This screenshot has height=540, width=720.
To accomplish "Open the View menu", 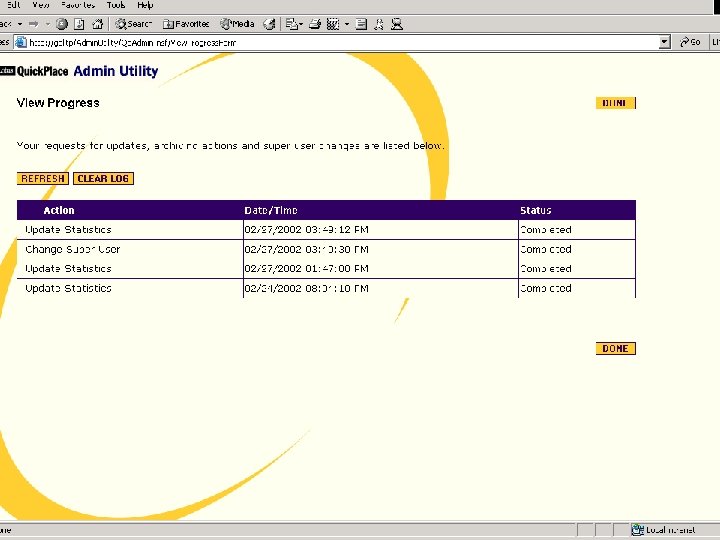I will pos(41,5).
